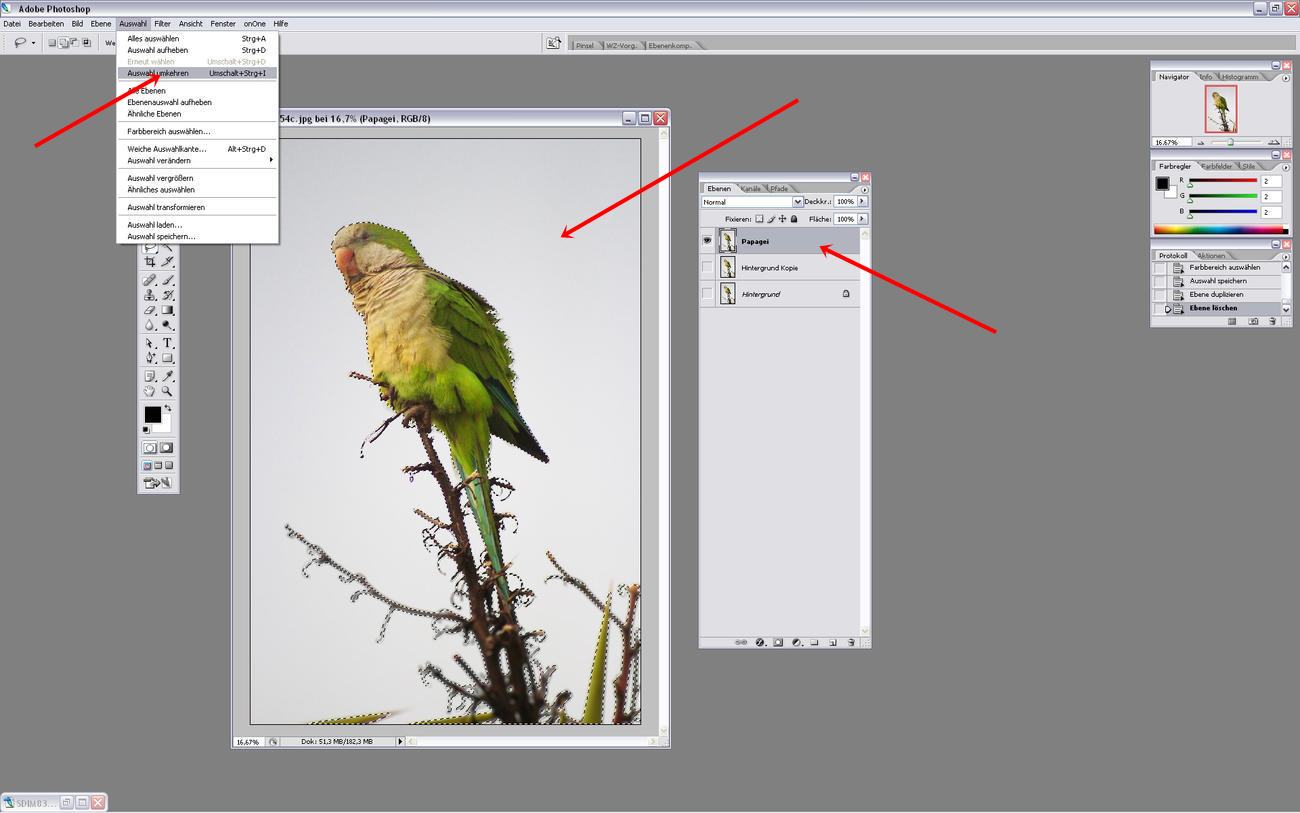The image size is (1300, 813).
Task: Switch to the Histogramm tab
Action: coord(1240,77)
